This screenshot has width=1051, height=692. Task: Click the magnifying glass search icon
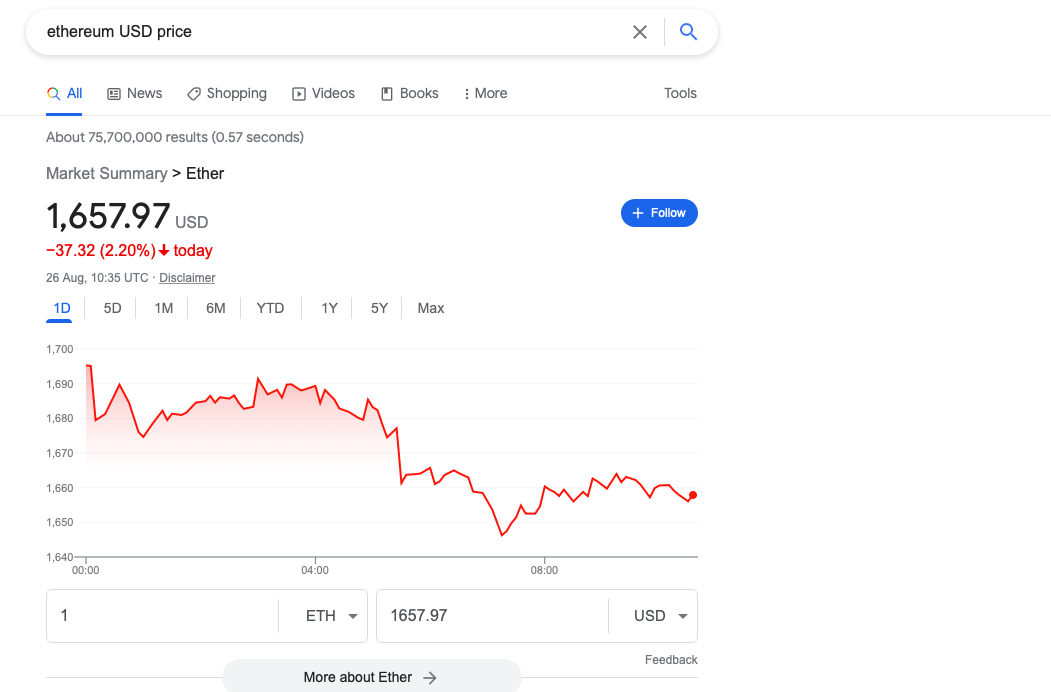click(x=688, y=31)
